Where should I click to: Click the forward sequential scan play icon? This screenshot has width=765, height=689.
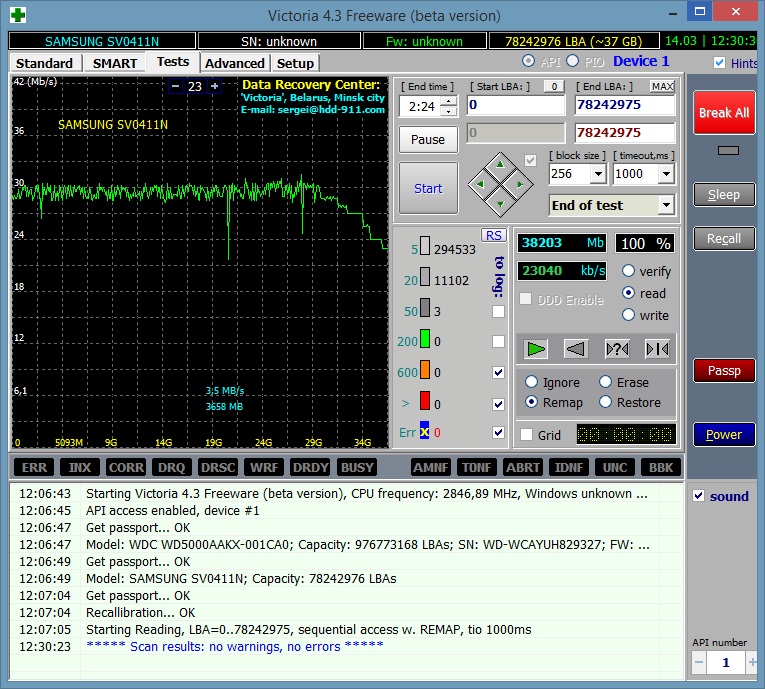click(537, 348)
